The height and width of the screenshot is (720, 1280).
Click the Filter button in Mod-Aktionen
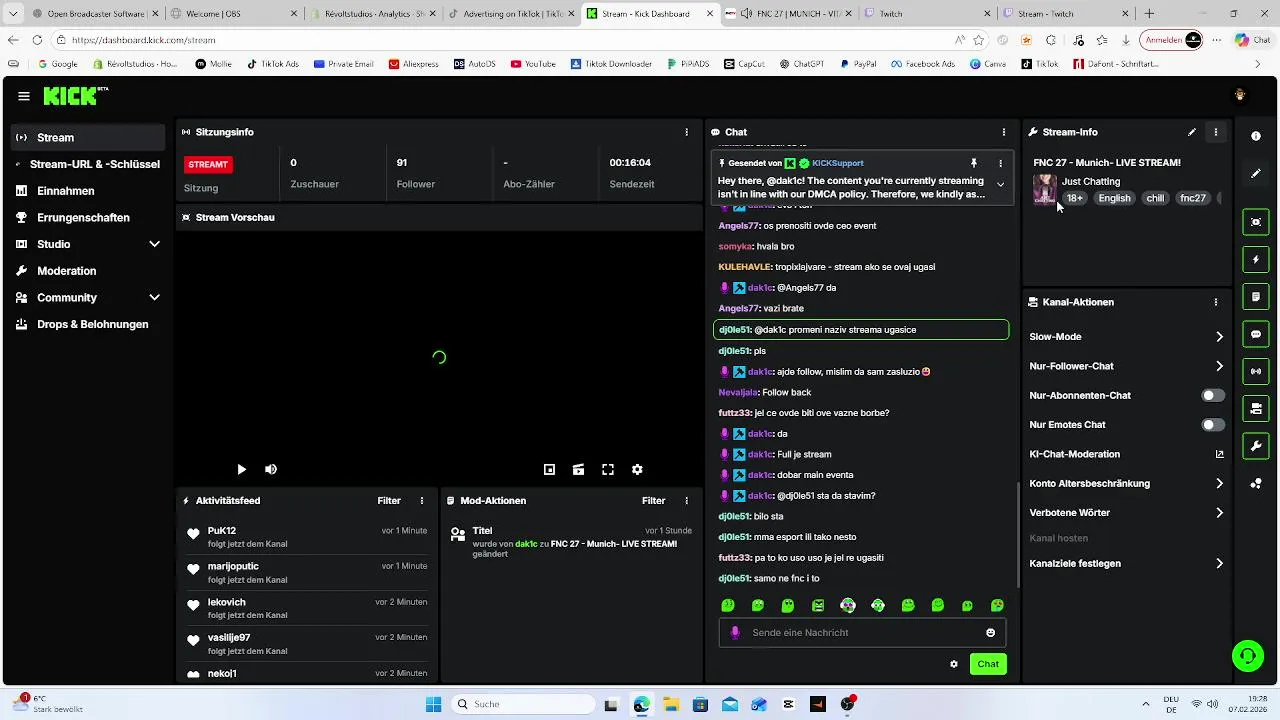point(653,501)
